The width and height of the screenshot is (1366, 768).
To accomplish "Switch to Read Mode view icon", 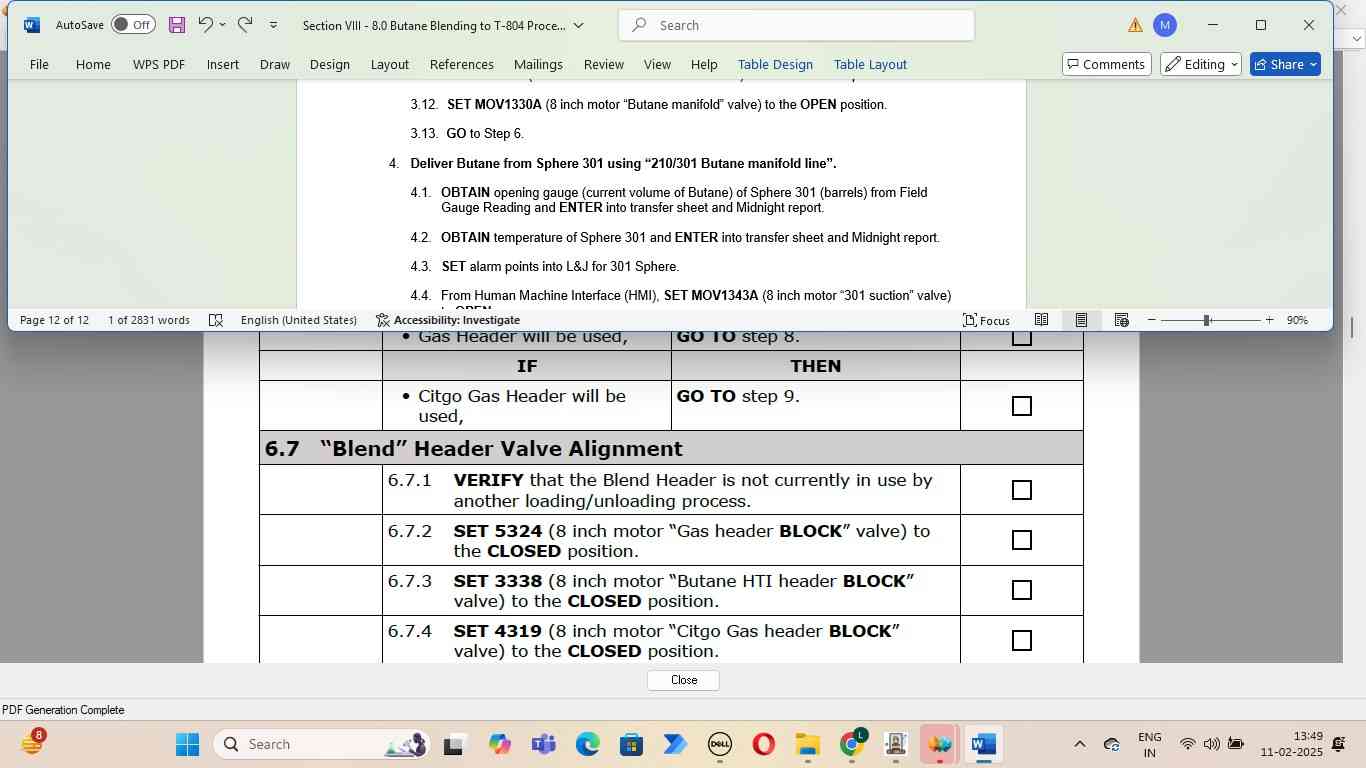I will tap(1041, 320).
